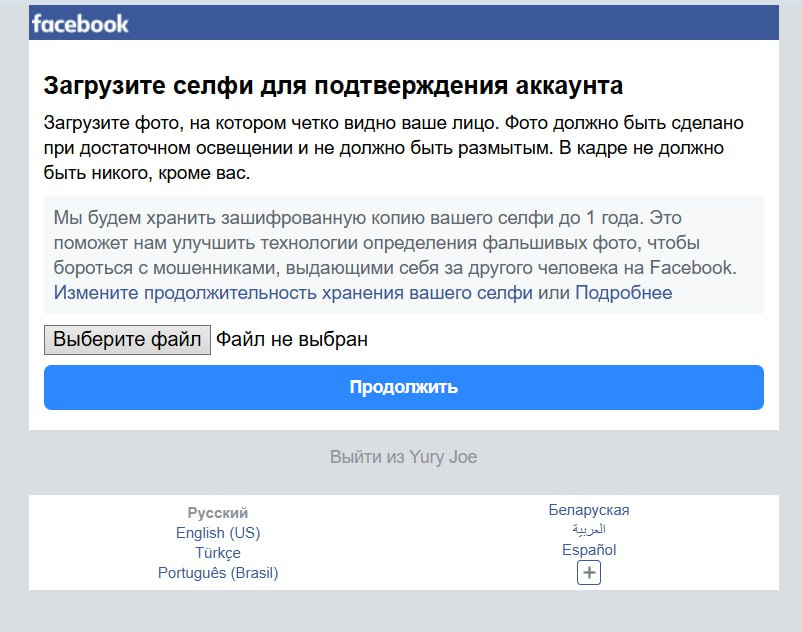Viewport: 802px width, 632px height.
Task: Log out via Выйти из Yury Joe
Action: coord(404,456)
